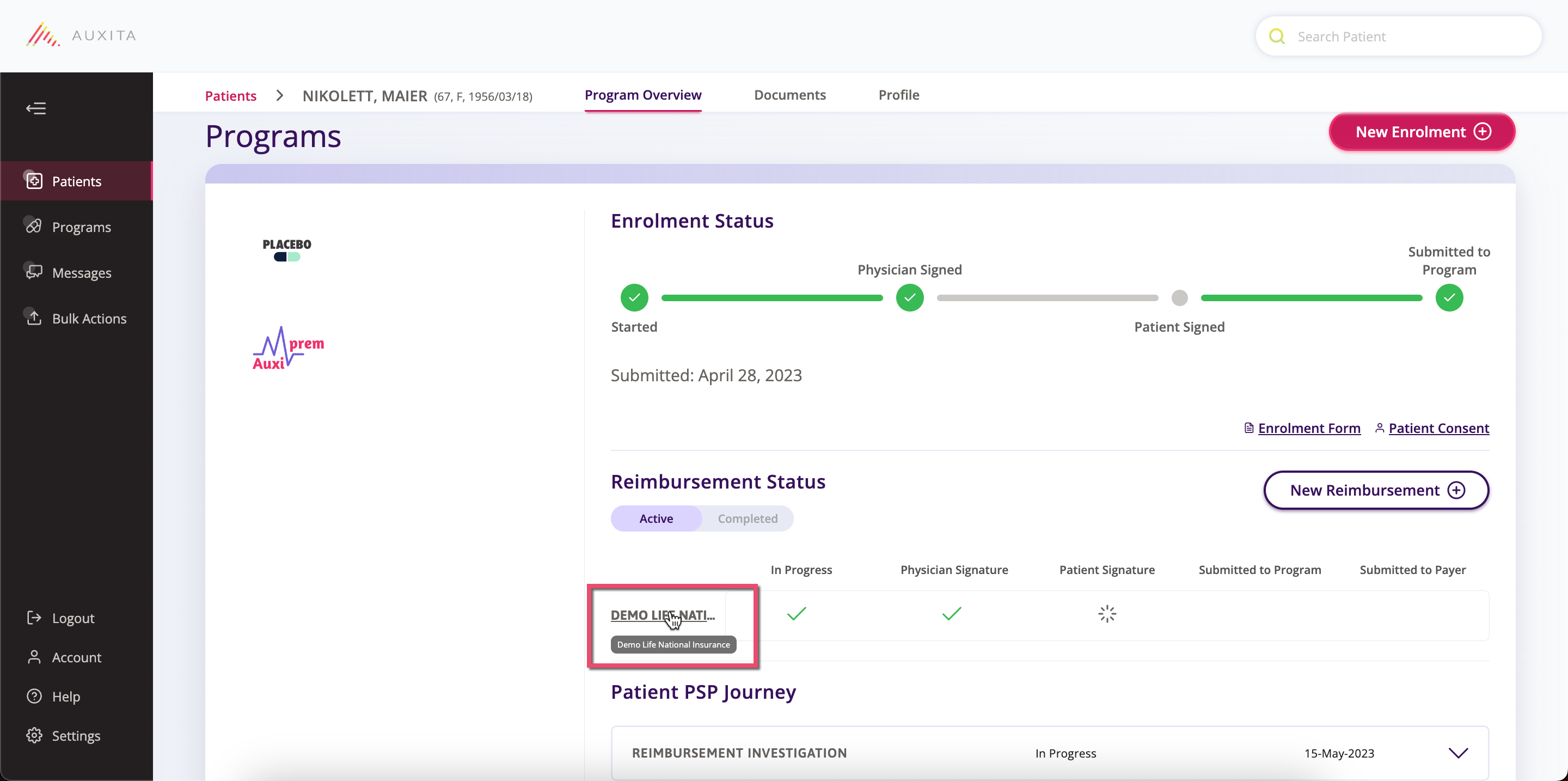The image size is (1568, 781).
Task: Click the Logout icon
Action: (34, 617)
